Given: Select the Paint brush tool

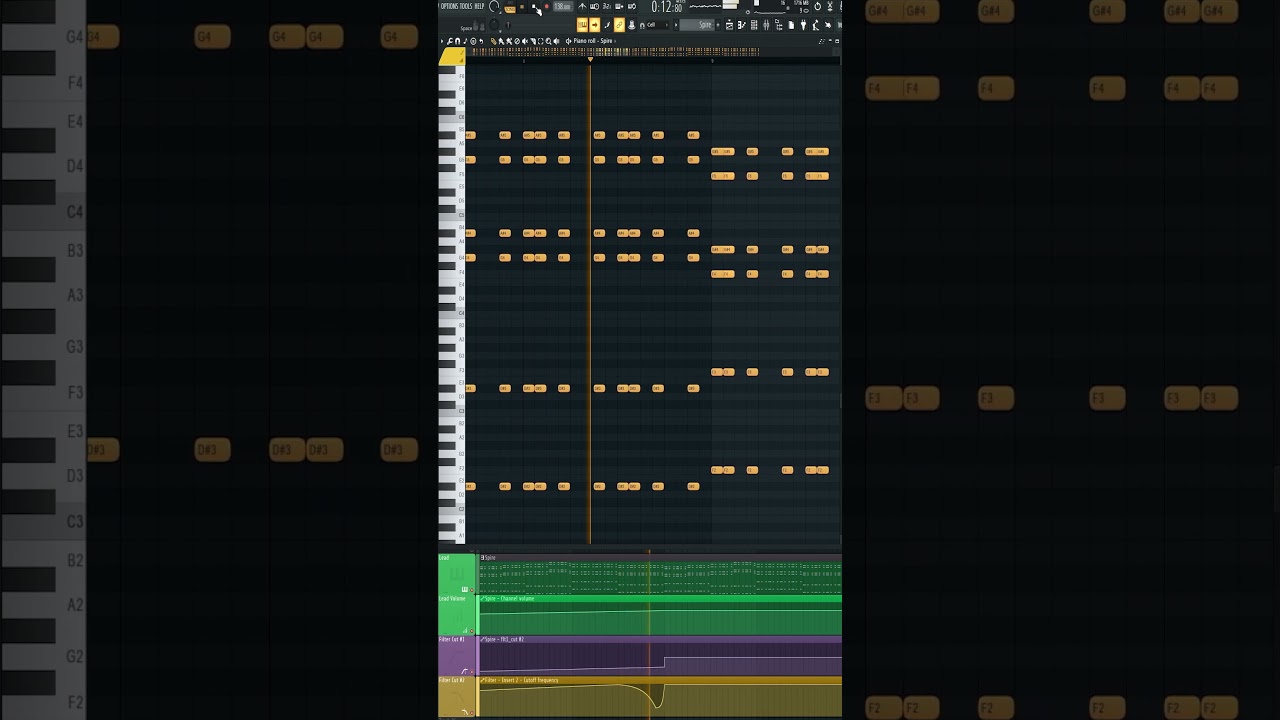Looking at the screenshot, I should tap(501, 41).
